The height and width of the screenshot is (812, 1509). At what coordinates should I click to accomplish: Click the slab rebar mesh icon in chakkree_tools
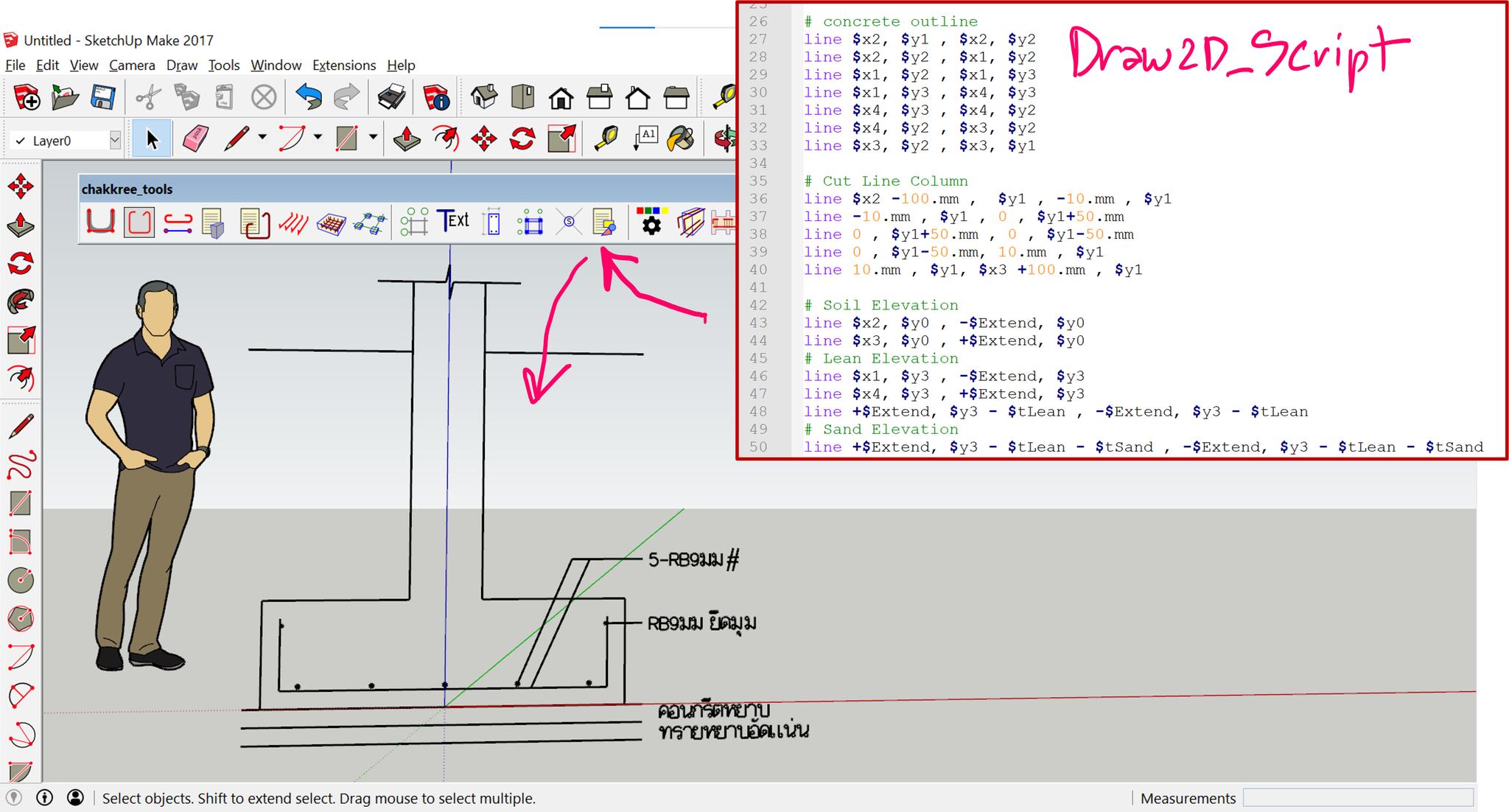[x=331, y=223]
